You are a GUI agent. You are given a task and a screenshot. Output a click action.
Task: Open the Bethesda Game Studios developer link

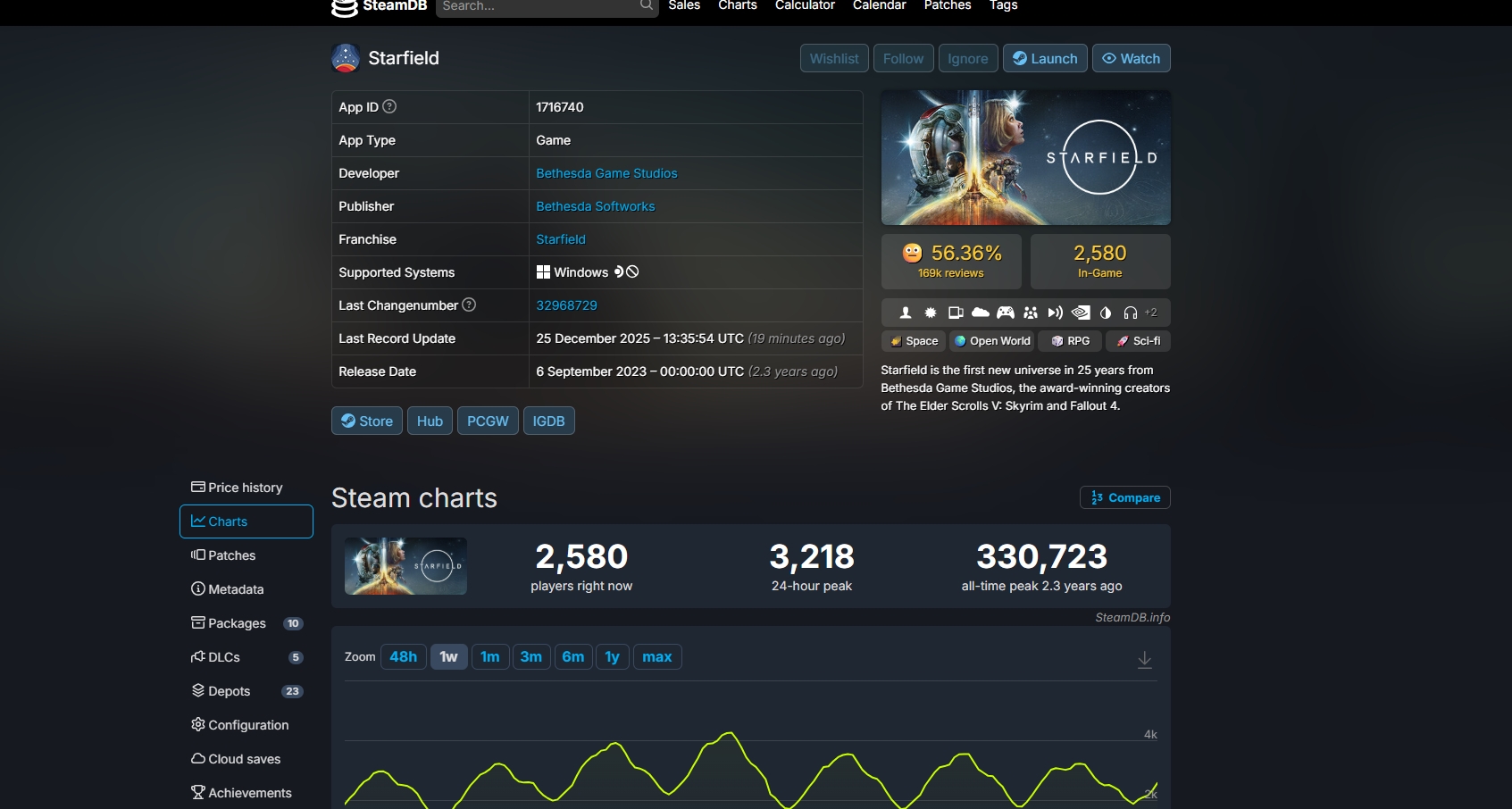tap(606, 173)
